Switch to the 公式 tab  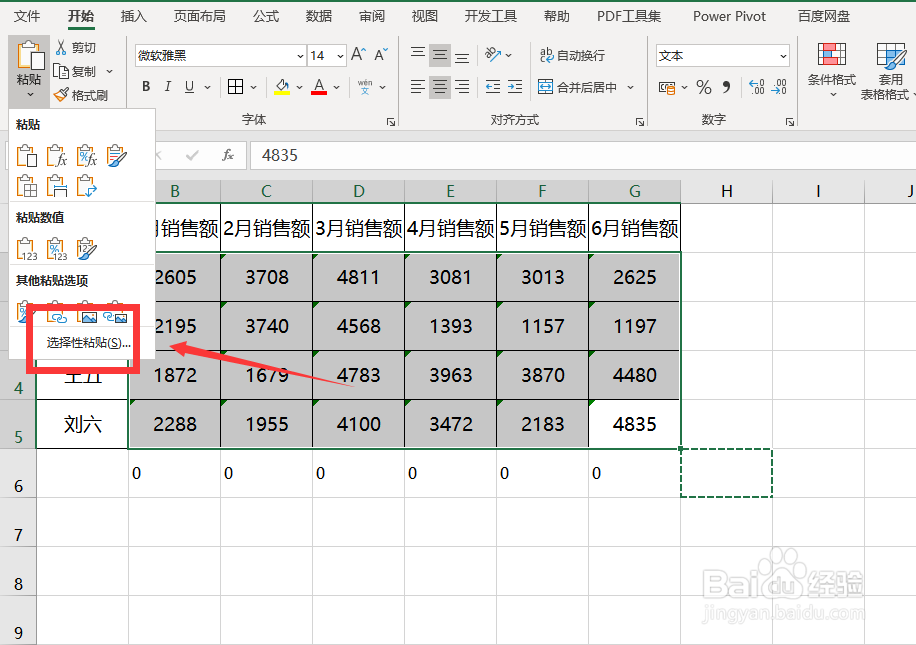coord(266,16)
